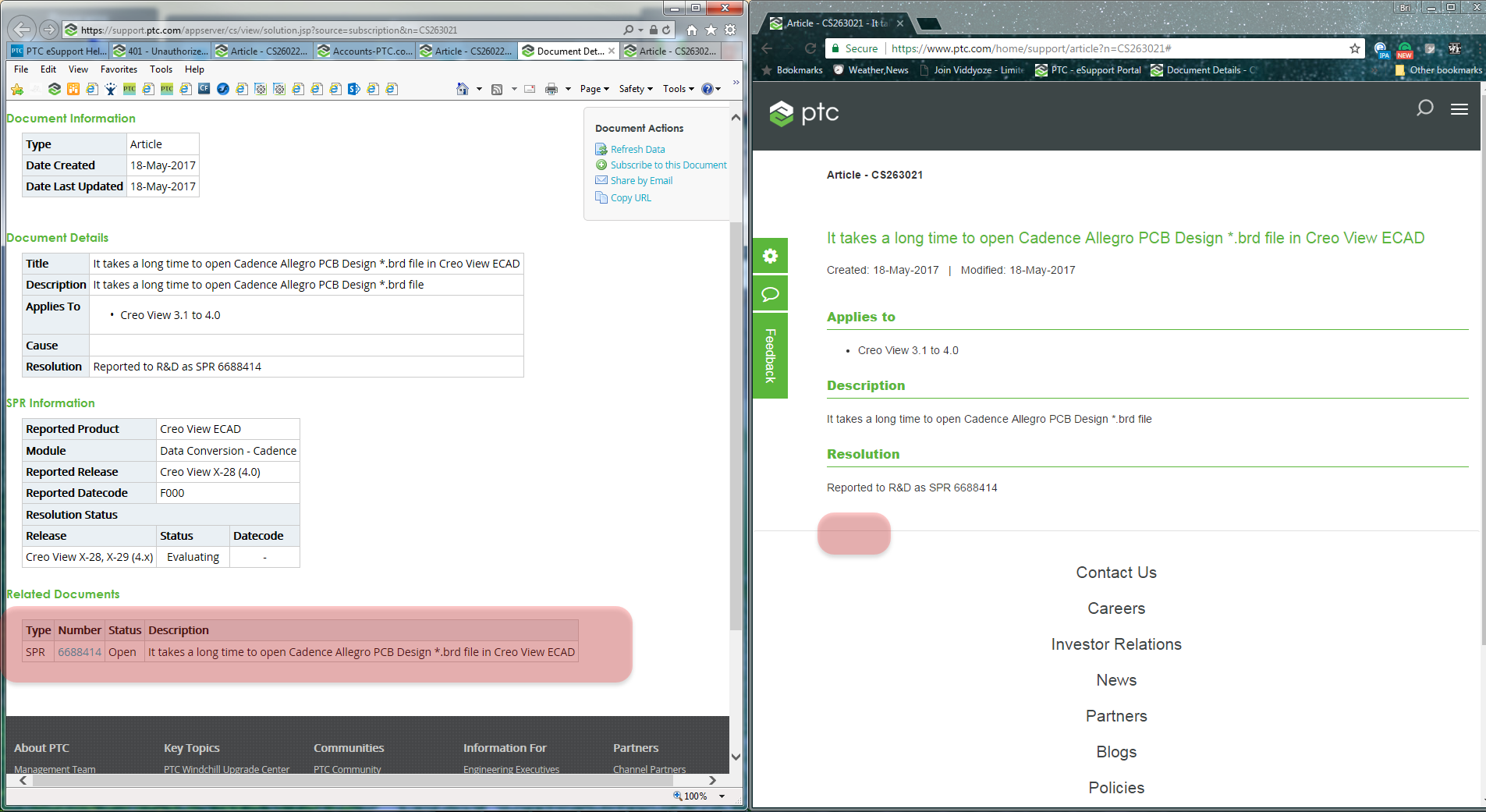Click the ptc logo in the site header
1486x812 pixels.
803,113
